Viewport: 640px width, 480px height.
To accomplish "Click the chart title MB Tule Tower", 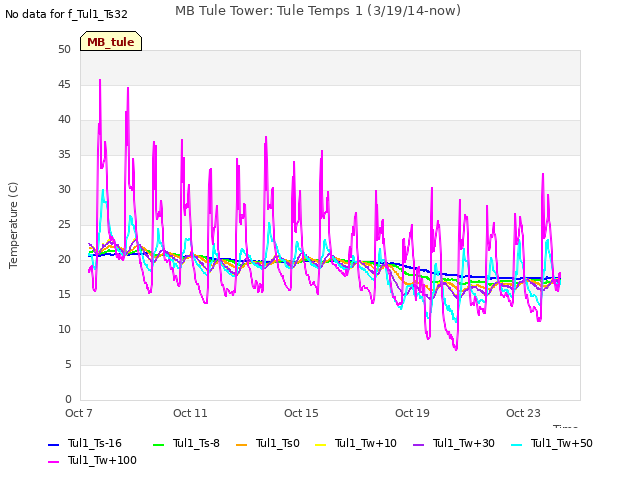I will (318, 11).
